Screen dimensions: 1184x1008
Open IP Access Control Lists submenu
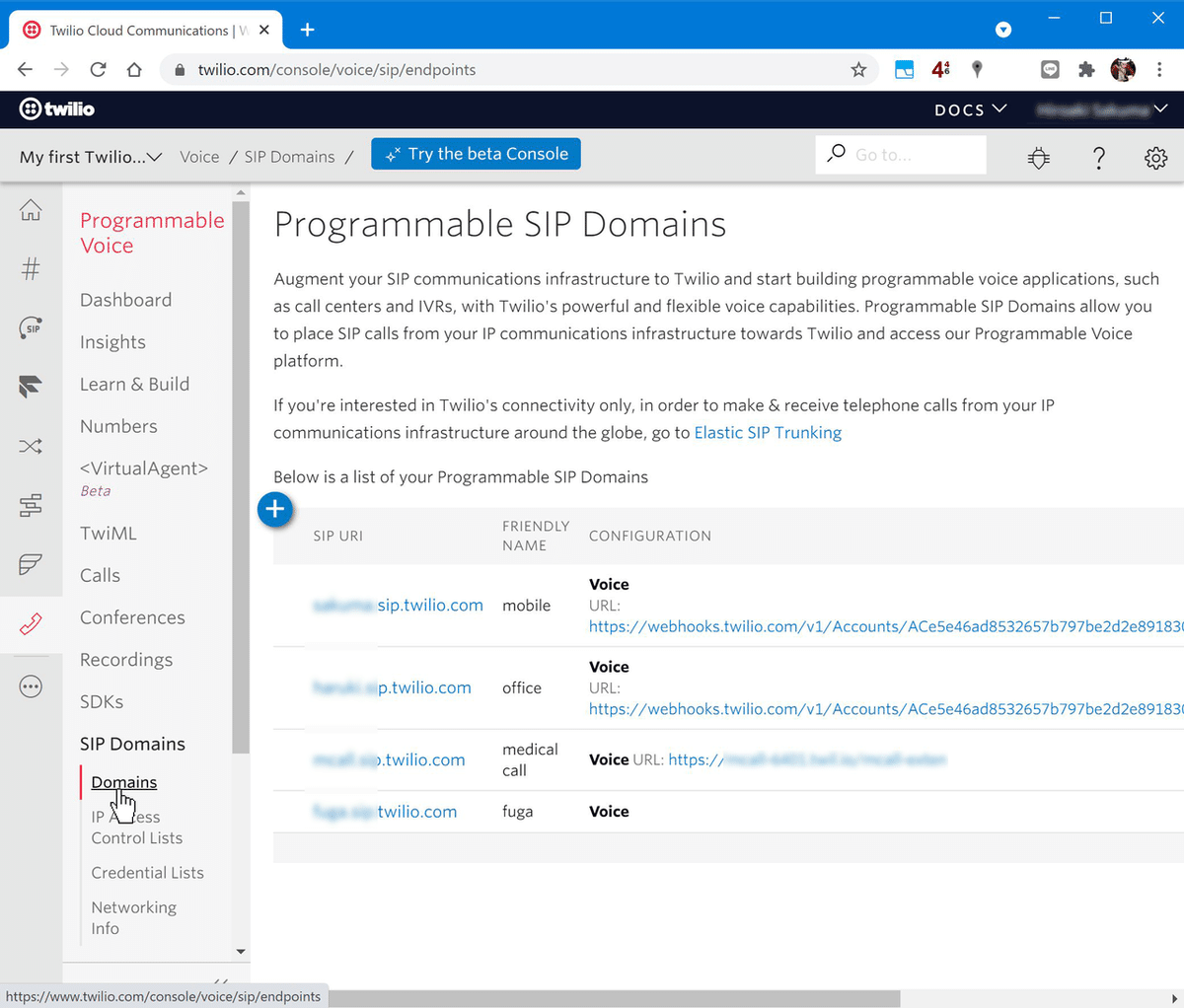coord(137,828)
